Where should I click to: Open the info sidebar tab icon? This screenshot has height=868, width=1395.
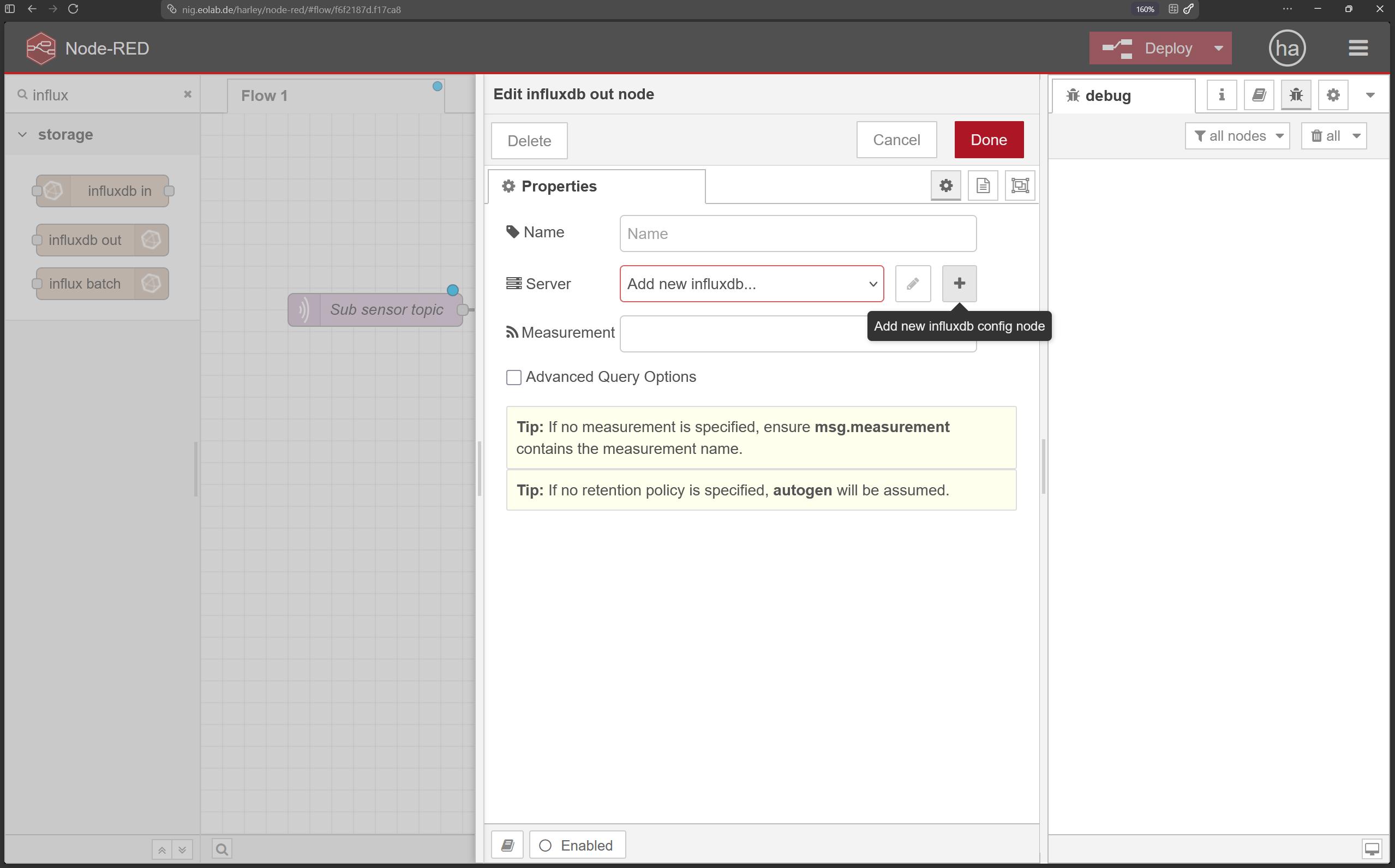pos(1222,95)
